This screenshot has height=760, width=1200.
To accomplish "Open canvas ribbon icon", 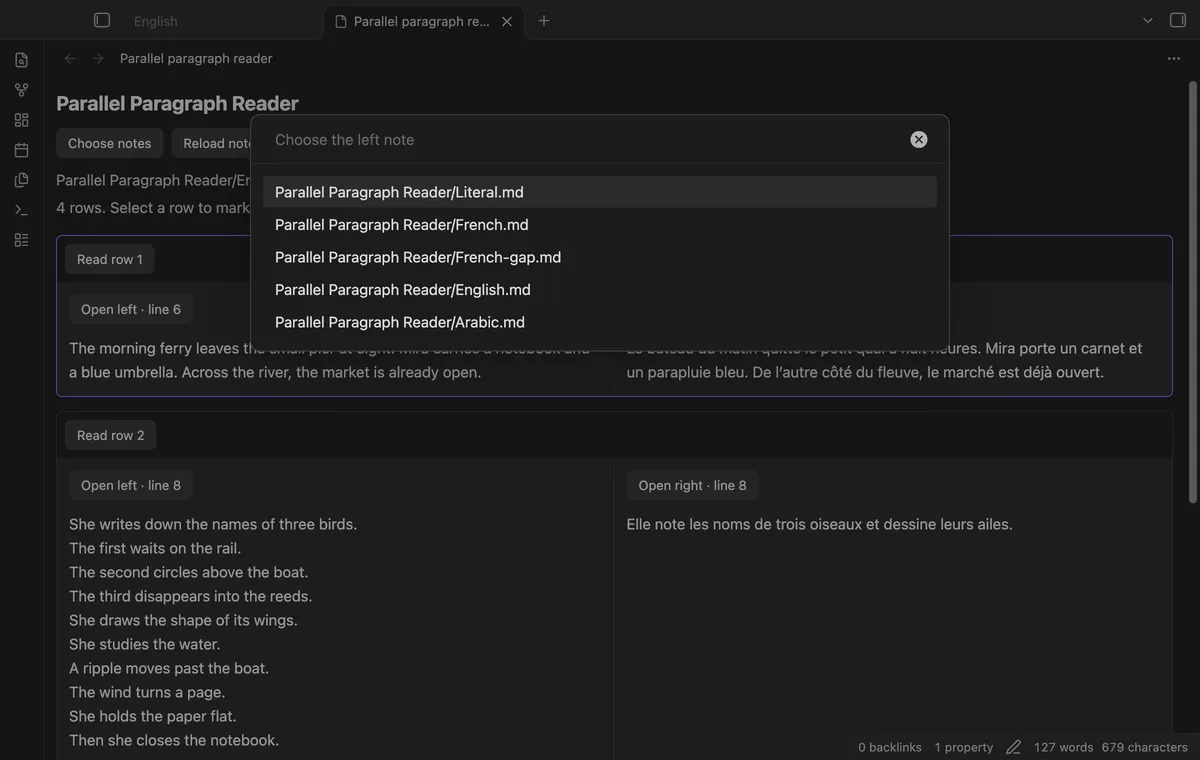I will [x=21, y=120].
